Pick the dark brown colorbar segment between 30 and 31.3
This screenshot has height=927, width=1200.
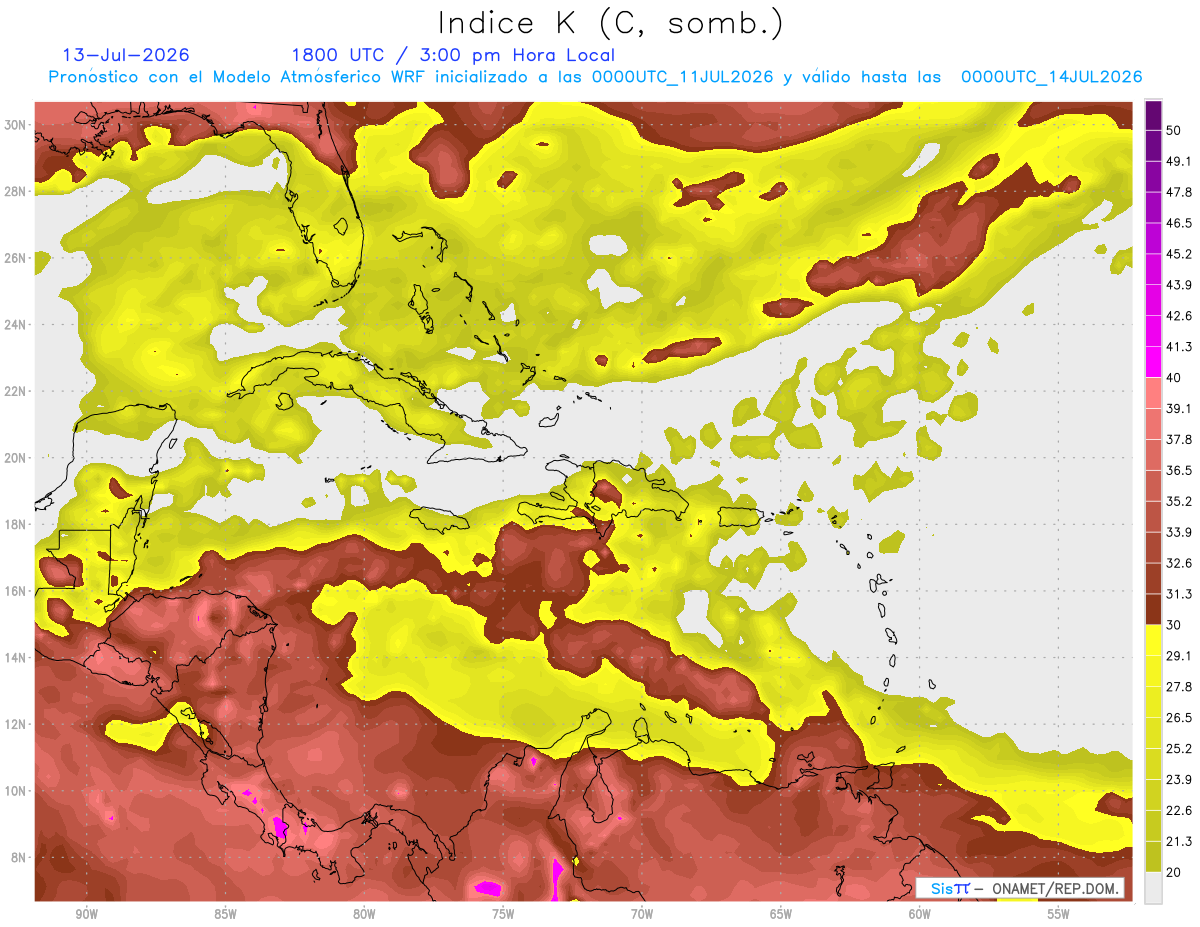point(1153,609)
